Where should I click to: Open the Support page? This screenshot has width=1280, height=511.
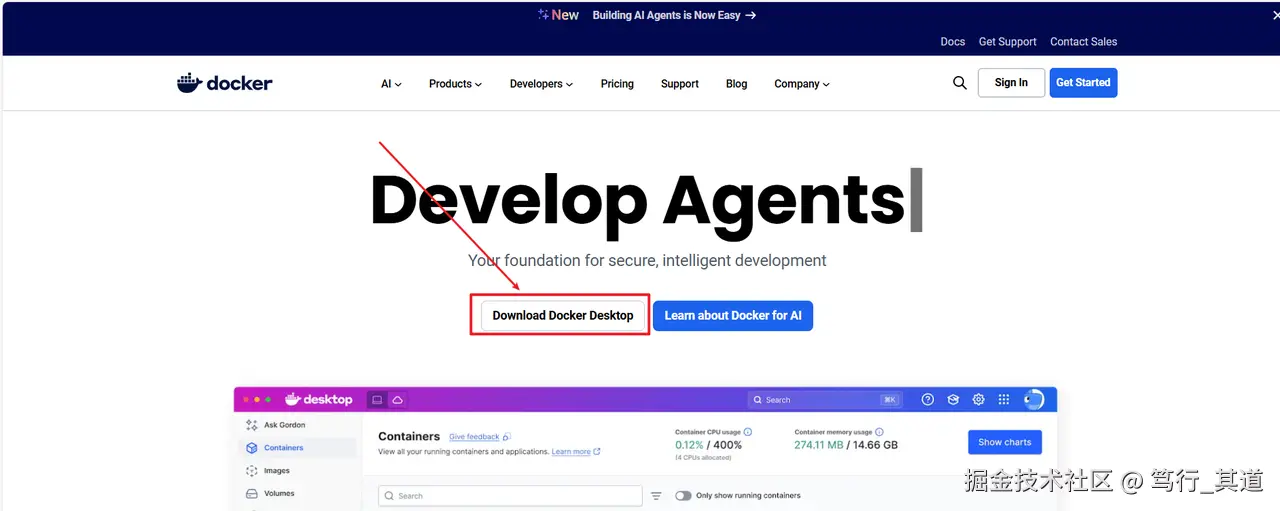[x=680, y=84]
